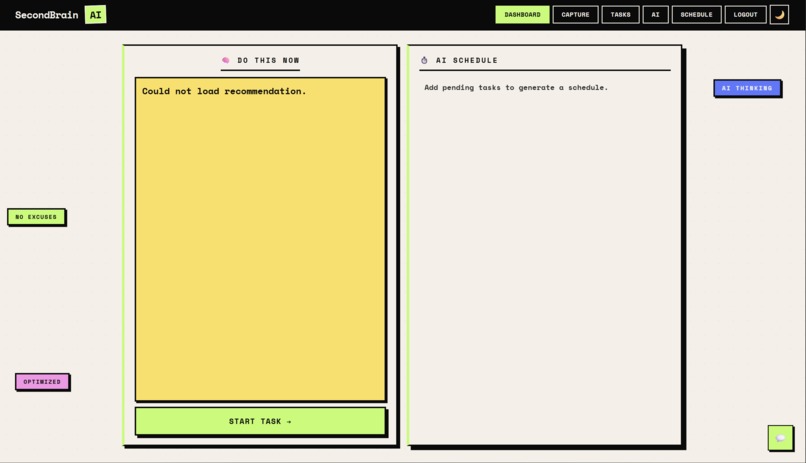The width and height of the screenshot is (806, 463).
Task: Click the AI Schedule heading
Action: 467,60
